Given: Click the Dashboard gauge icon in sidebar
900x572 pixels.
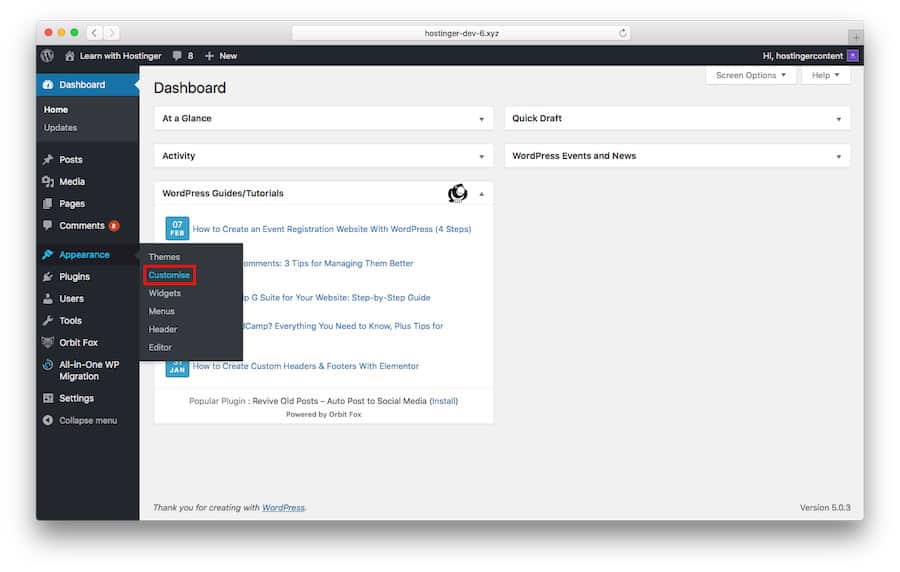Looking at the screenshot, I should 48,84.
